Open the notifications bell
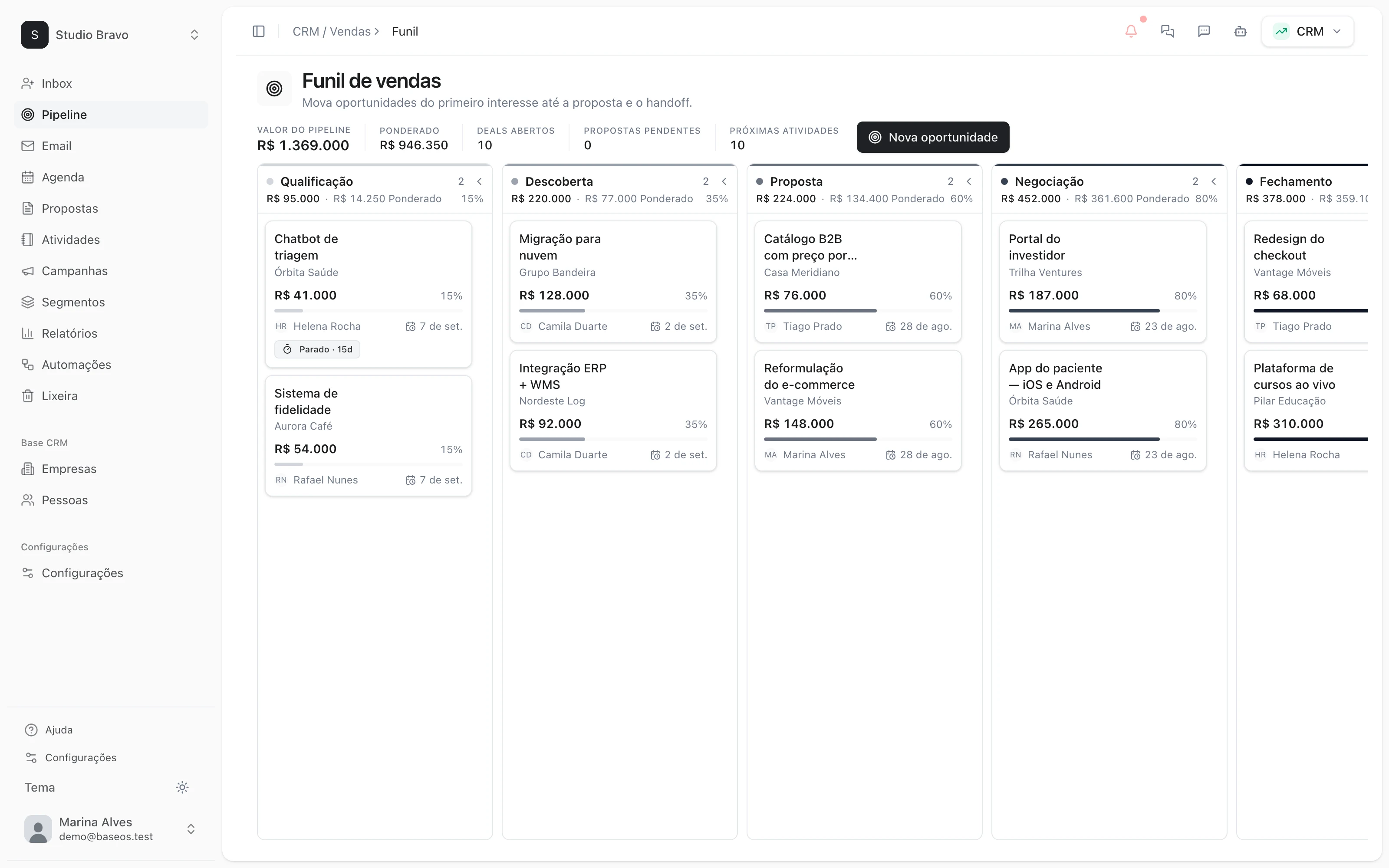1389x868 pixels. tap(1131, 32)
